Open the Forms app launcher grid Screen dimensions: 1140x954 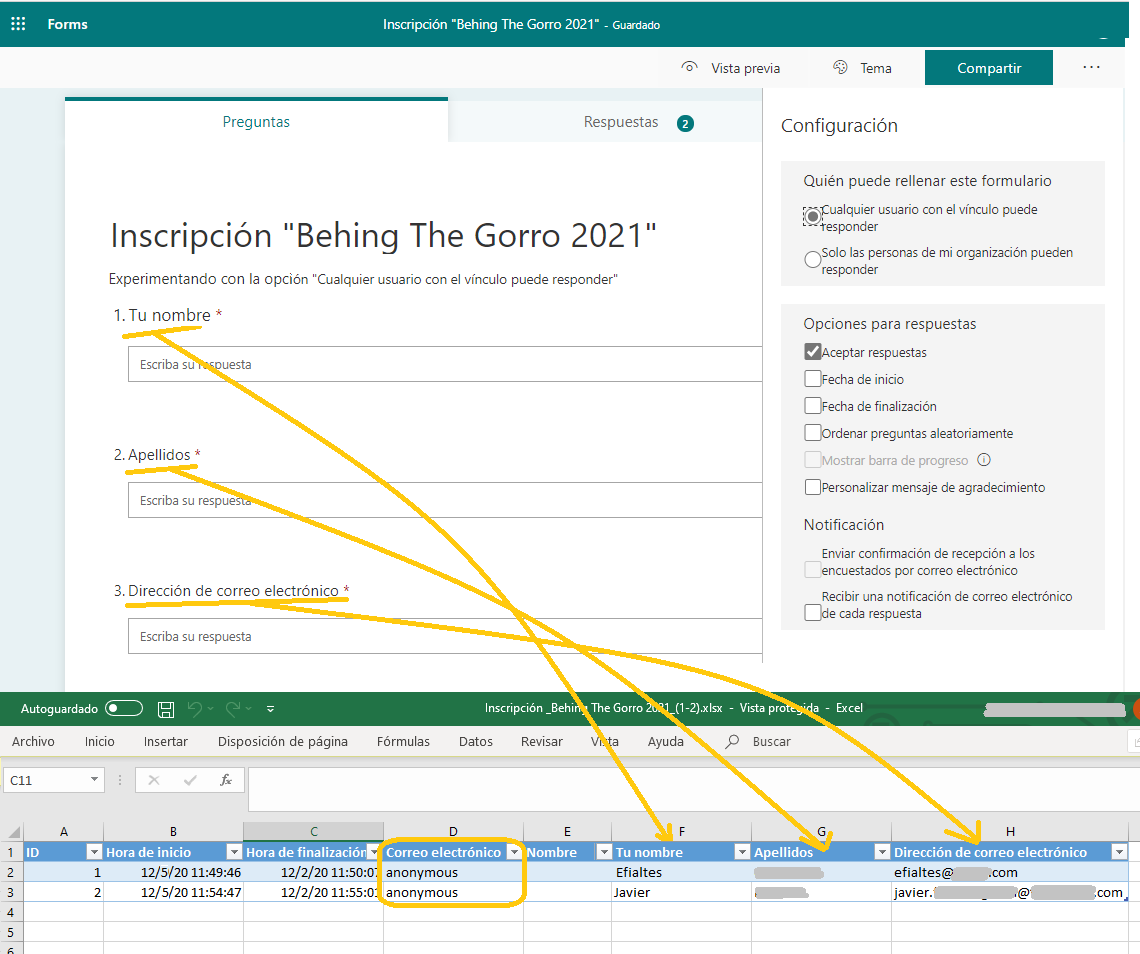point(18,24)
